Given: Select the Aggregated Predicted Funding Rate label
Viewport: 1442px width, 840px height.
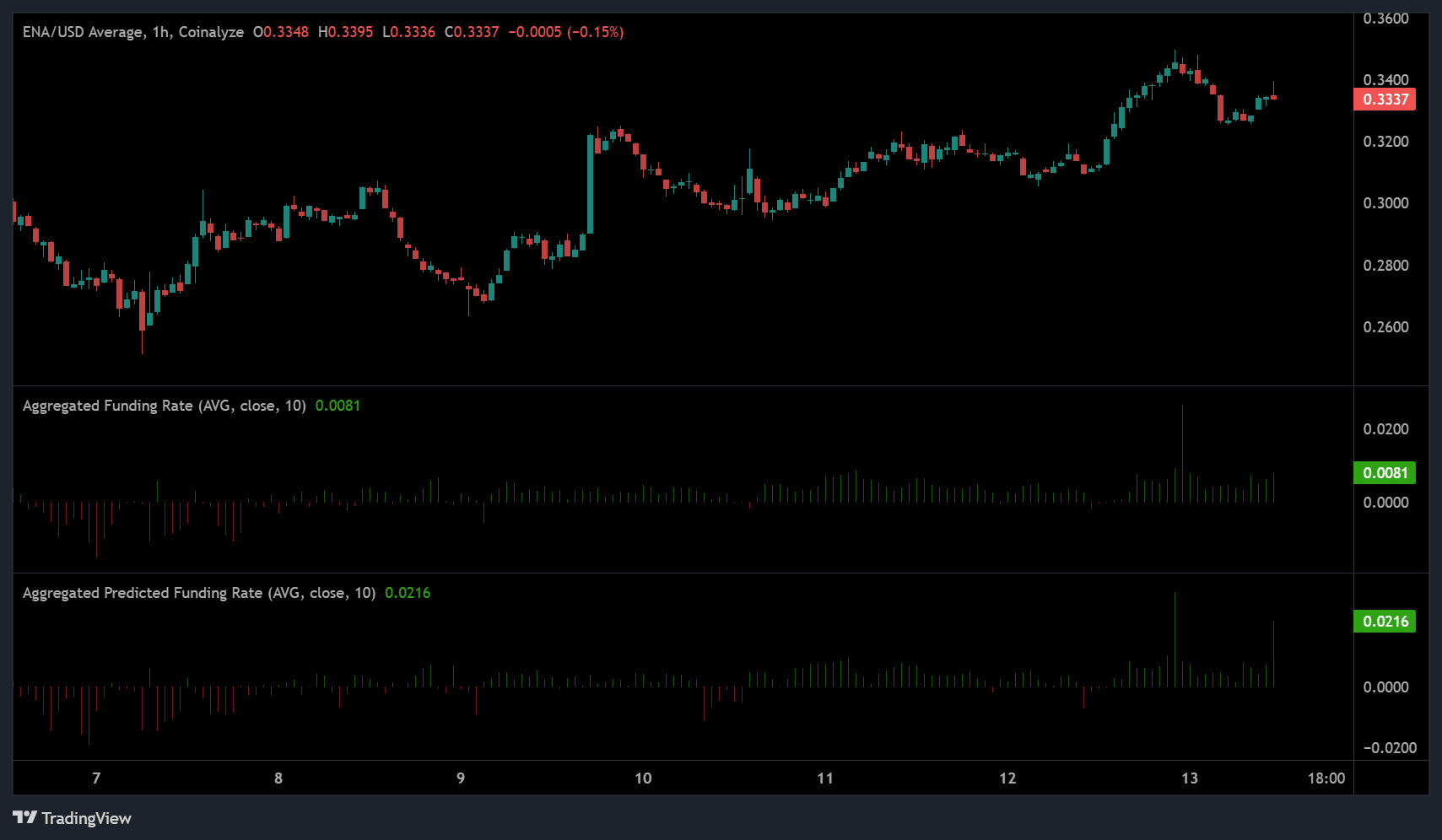Looking at the screenshot, I should click(198, 593).
